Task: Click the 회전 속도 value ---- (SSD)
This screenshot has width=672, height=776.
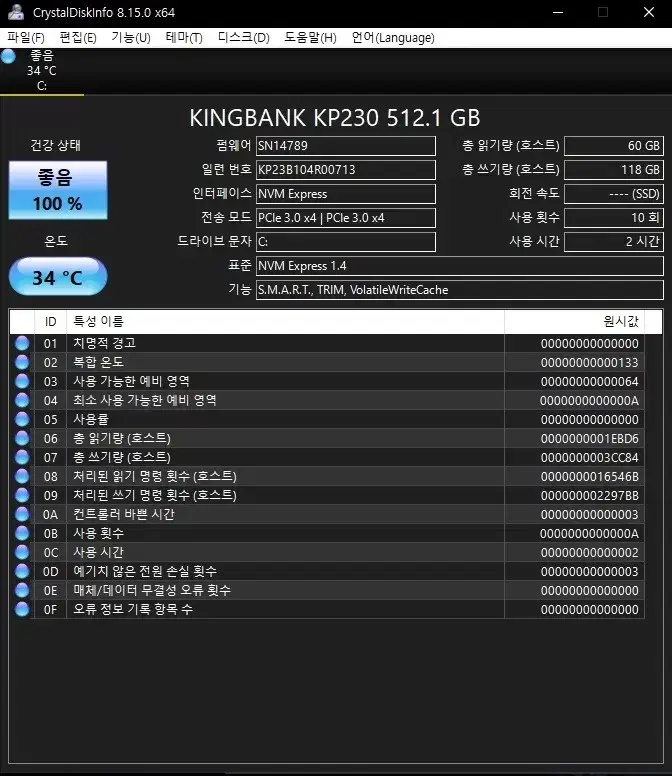Action: (x=614, y=194)
